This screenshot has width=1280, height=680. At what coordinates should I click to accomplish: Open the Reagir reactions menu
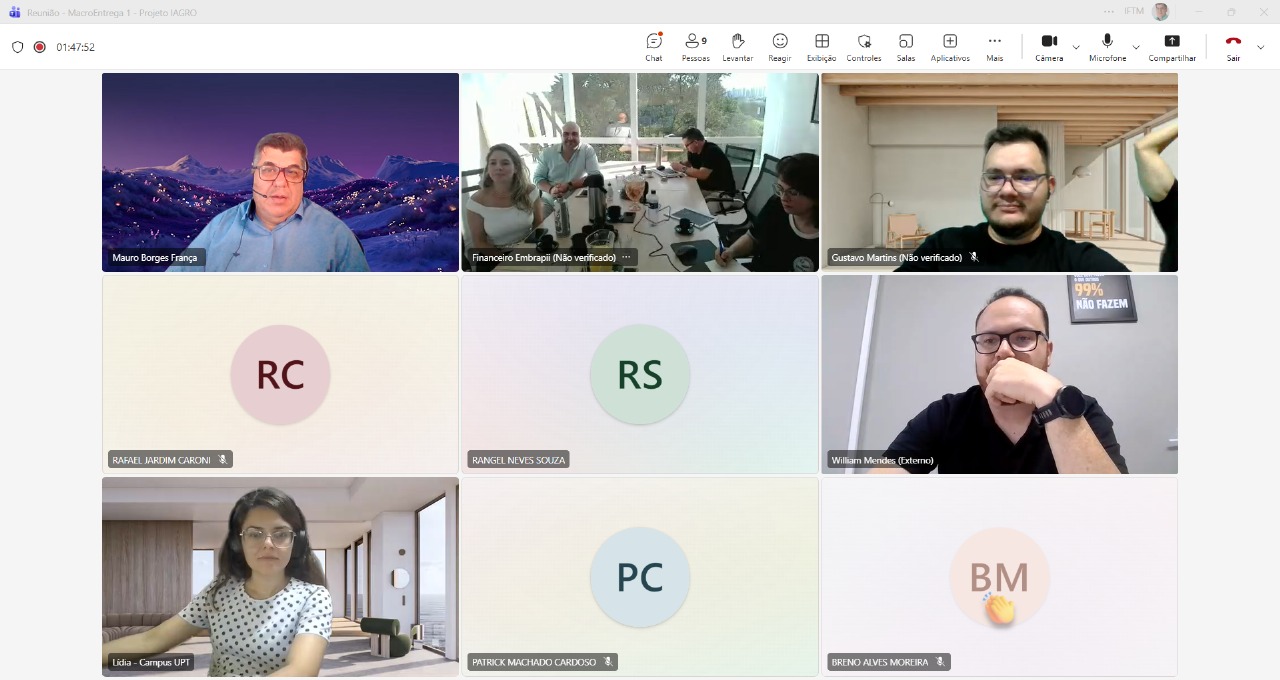[780, 47]
